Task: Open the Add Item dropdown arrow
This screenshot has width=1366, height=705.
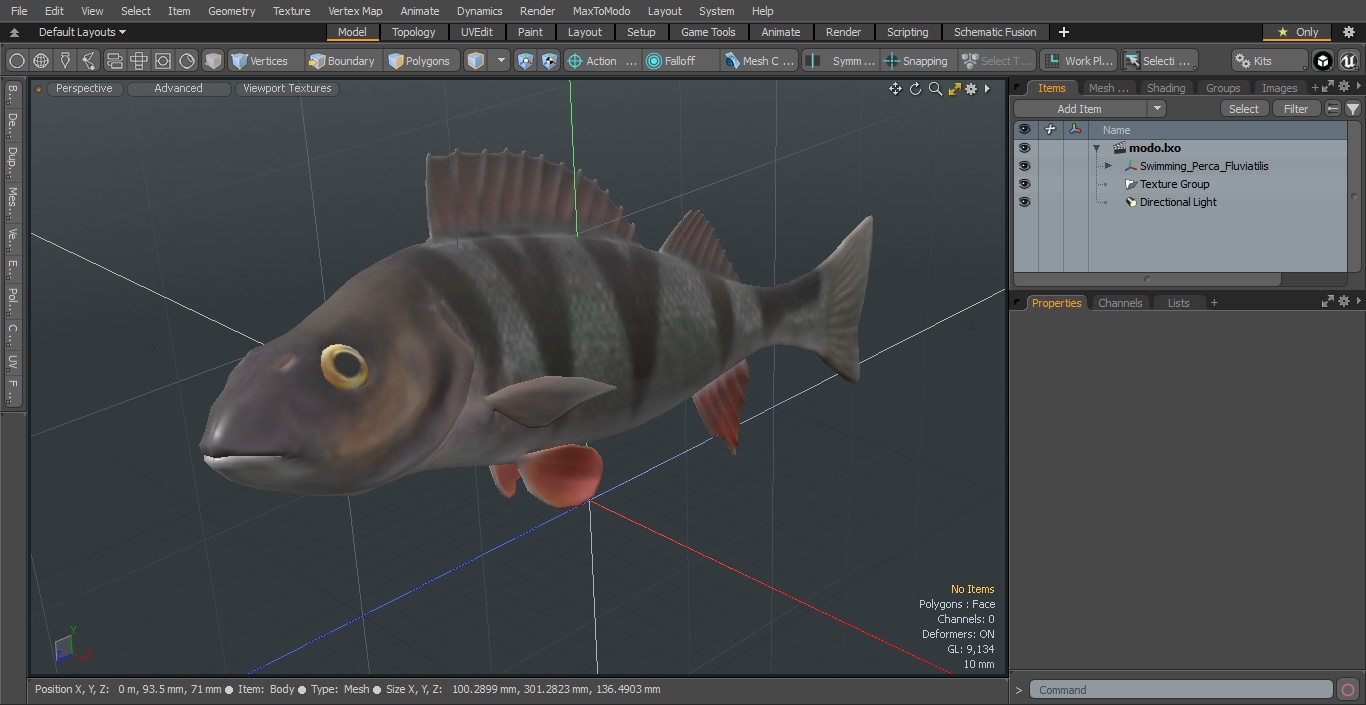Action: 1157,109
